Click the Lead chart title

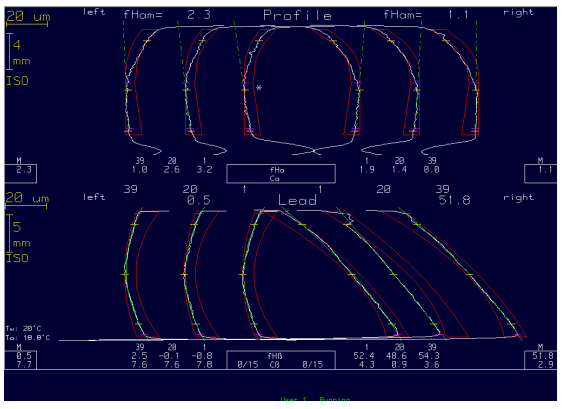click(297, 200)
